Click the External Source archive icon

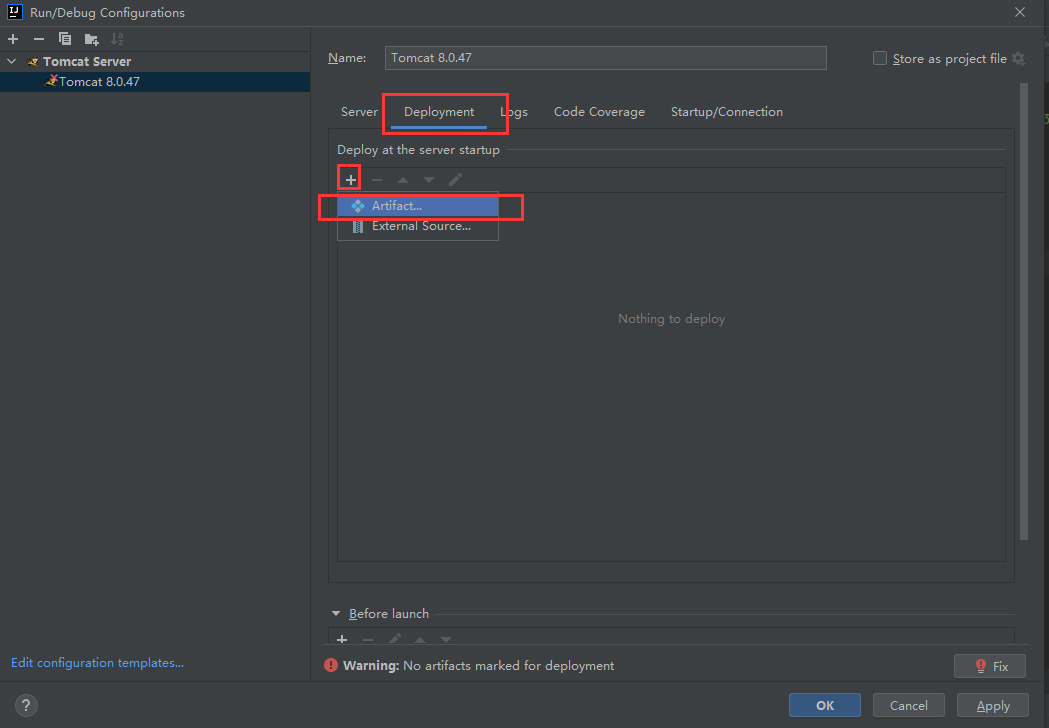pyautogui.click(x=358, y=226)
